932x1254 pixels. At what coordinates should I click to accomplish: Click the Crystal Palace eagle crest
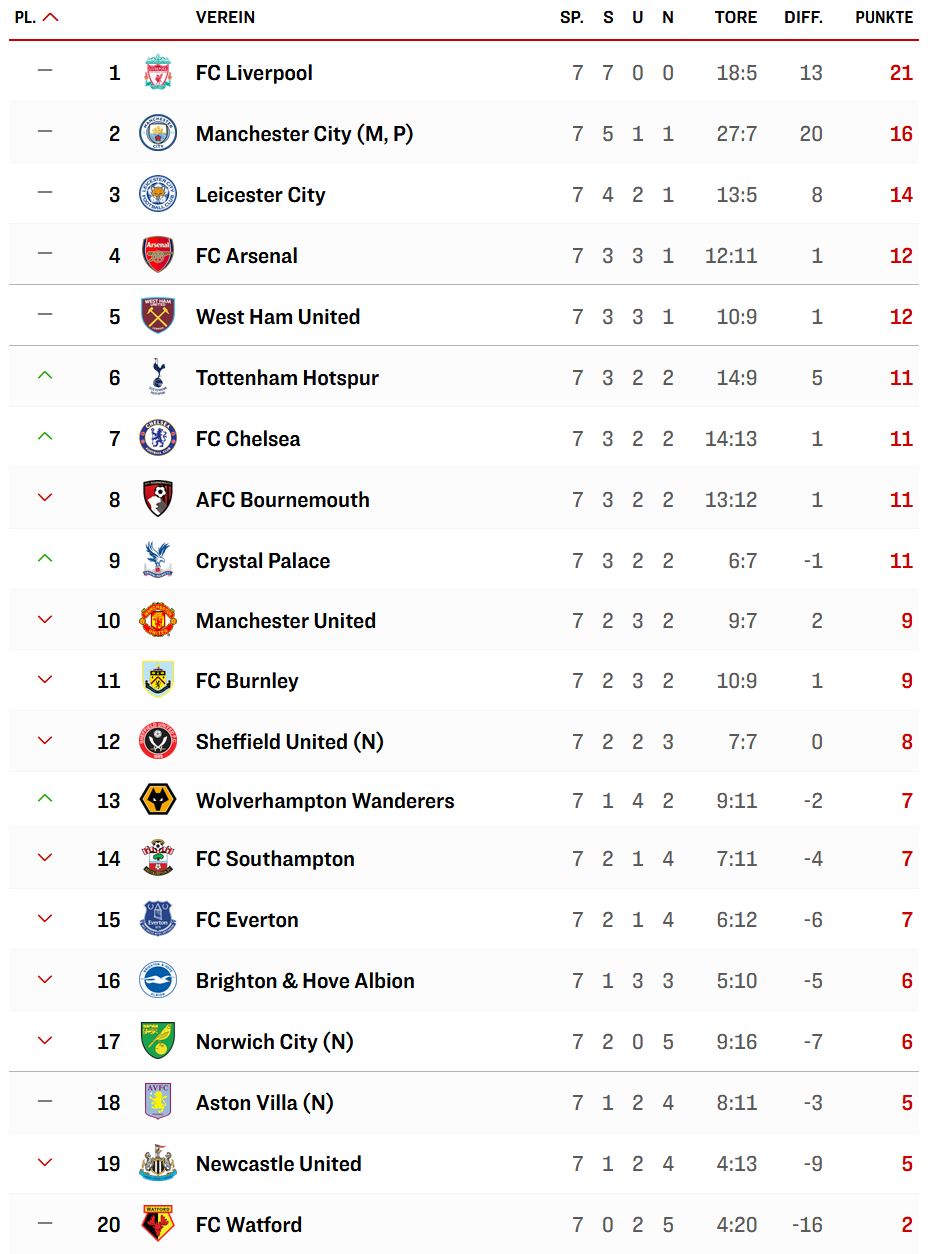pyautogui.click(x=158, y=561)
